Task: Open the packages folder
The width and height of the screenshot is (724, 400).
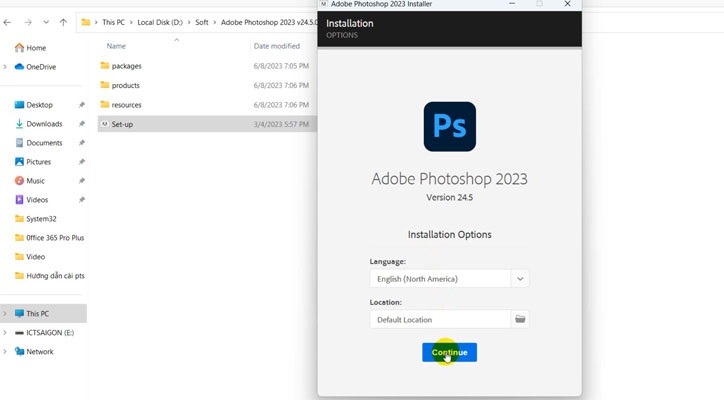Action: coord(126,66)
